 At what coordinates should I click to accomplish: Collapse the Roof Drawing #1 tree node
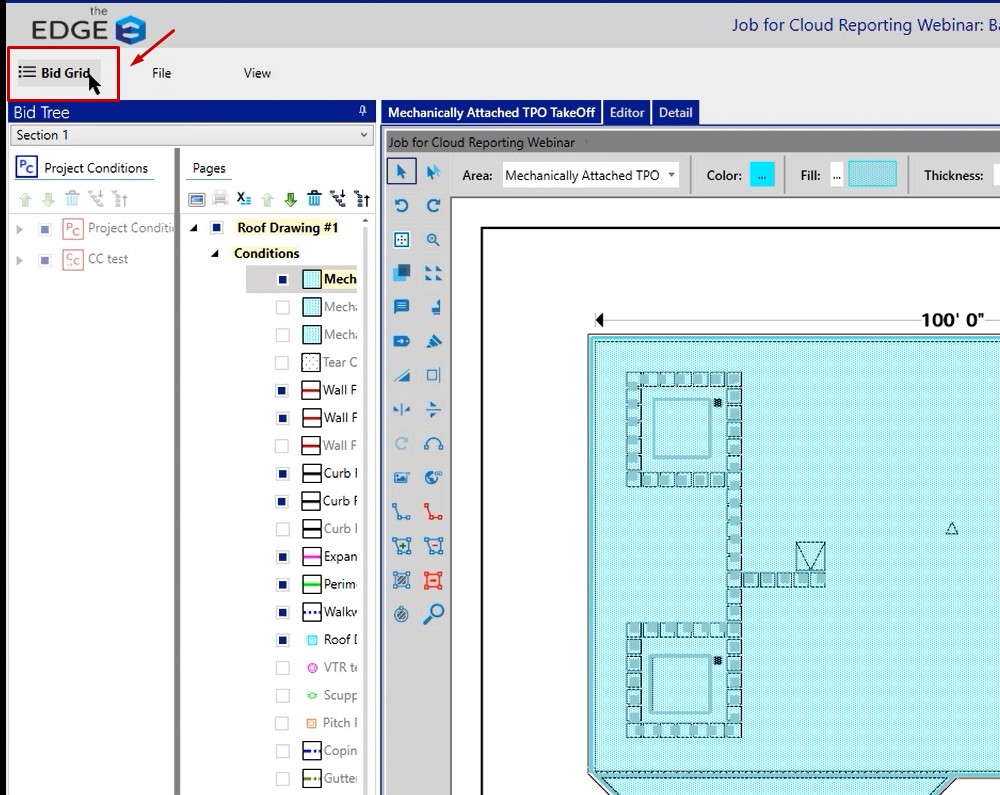click(x=193, y=228)
